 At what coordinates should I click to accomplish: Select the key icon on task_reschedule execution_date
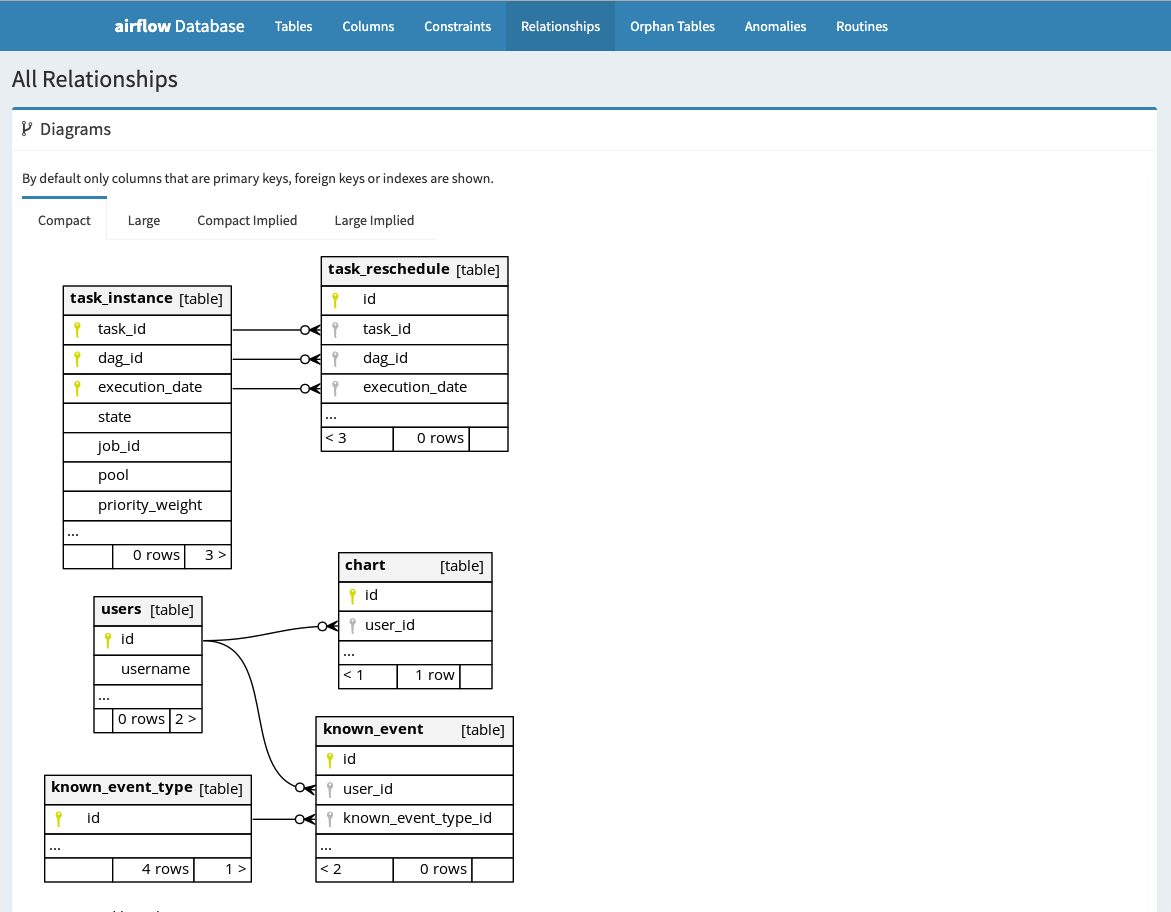pos(335,387)
